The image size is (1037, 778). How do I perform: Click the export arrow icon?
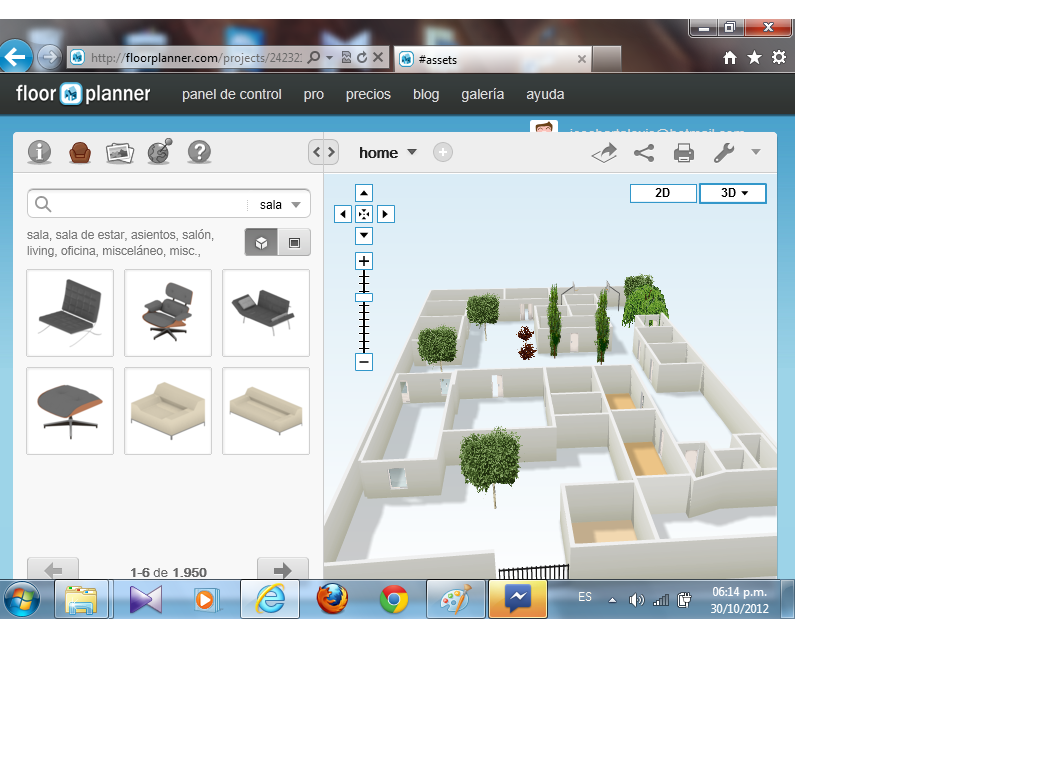[604, 153]
